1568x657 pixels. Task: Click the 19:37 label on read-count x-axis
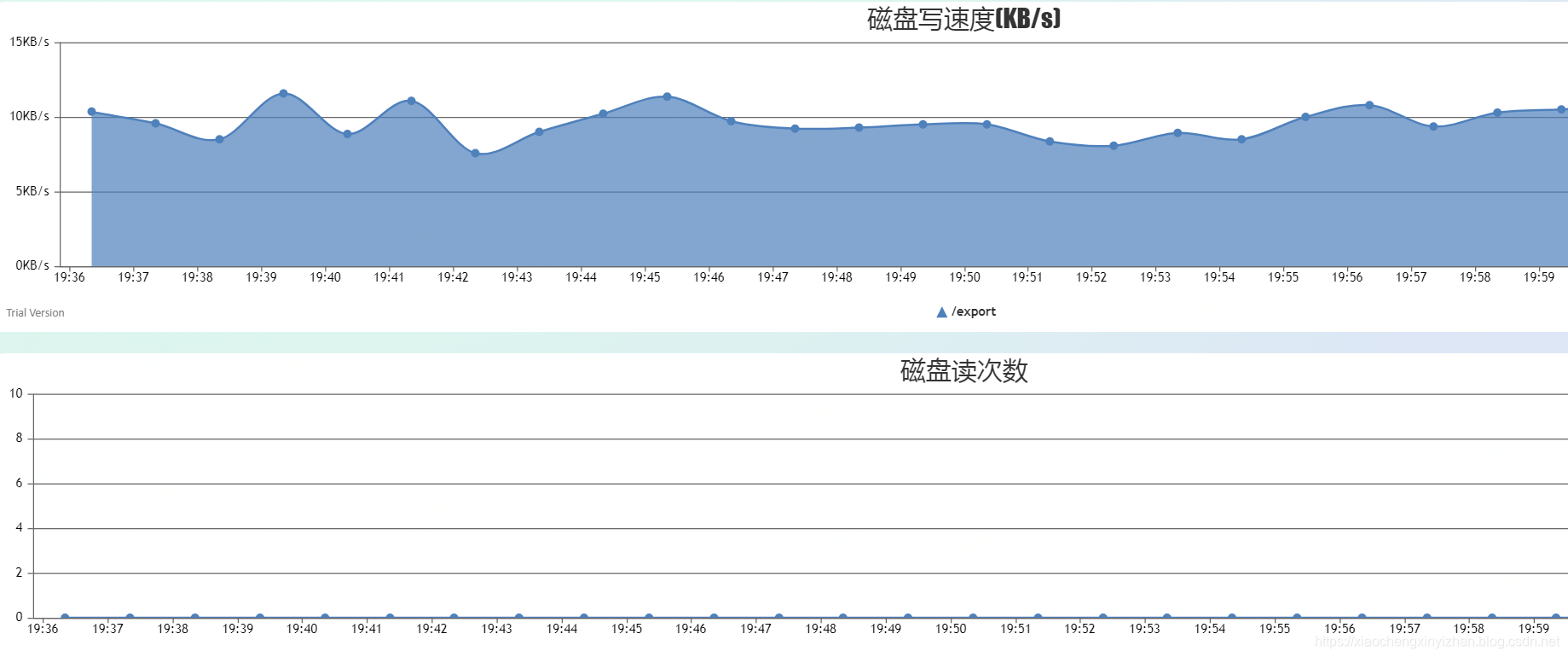[x=107, y=629]
